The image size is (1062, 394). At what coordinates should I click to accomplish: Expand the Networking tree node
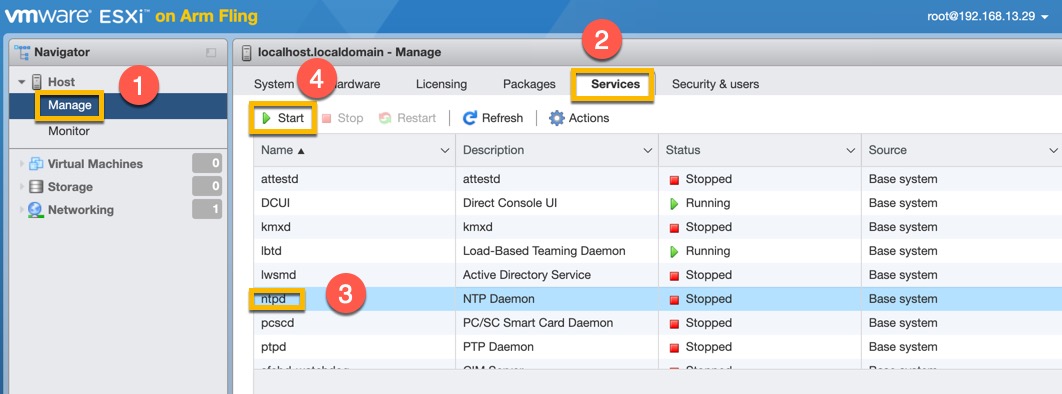tap(22, 210)
